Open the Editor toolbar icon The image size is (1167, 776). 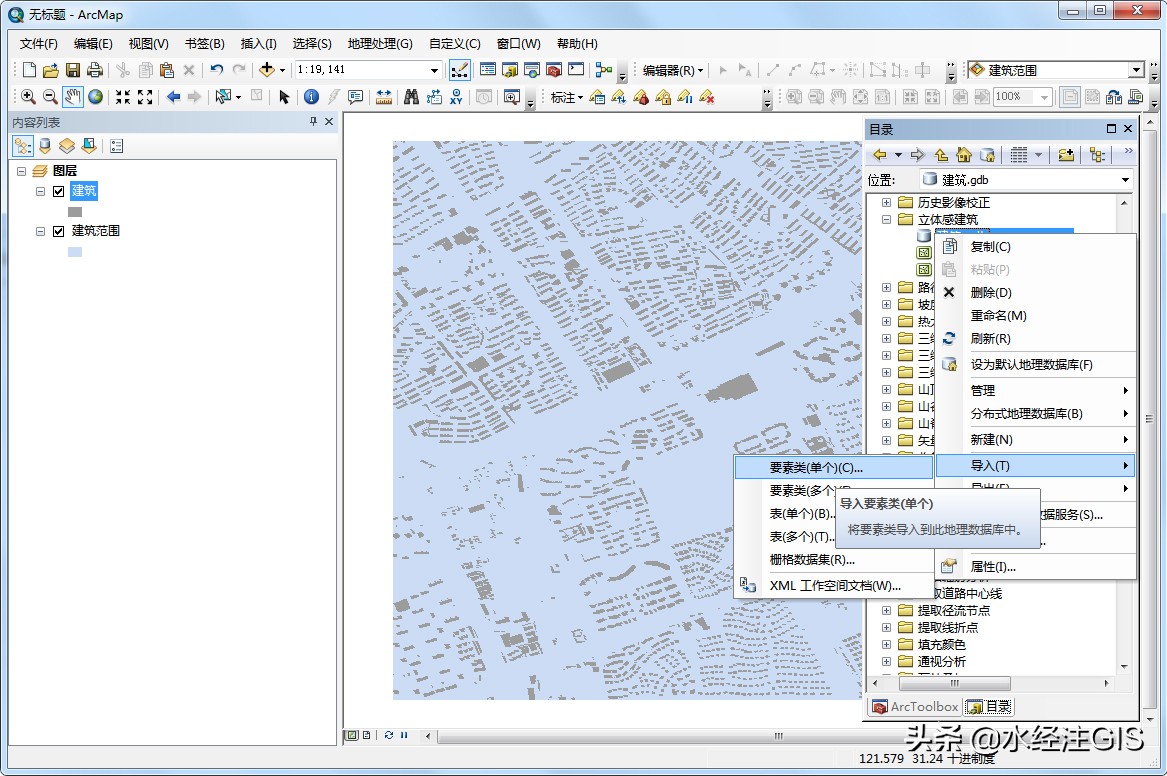click(459, 70)
